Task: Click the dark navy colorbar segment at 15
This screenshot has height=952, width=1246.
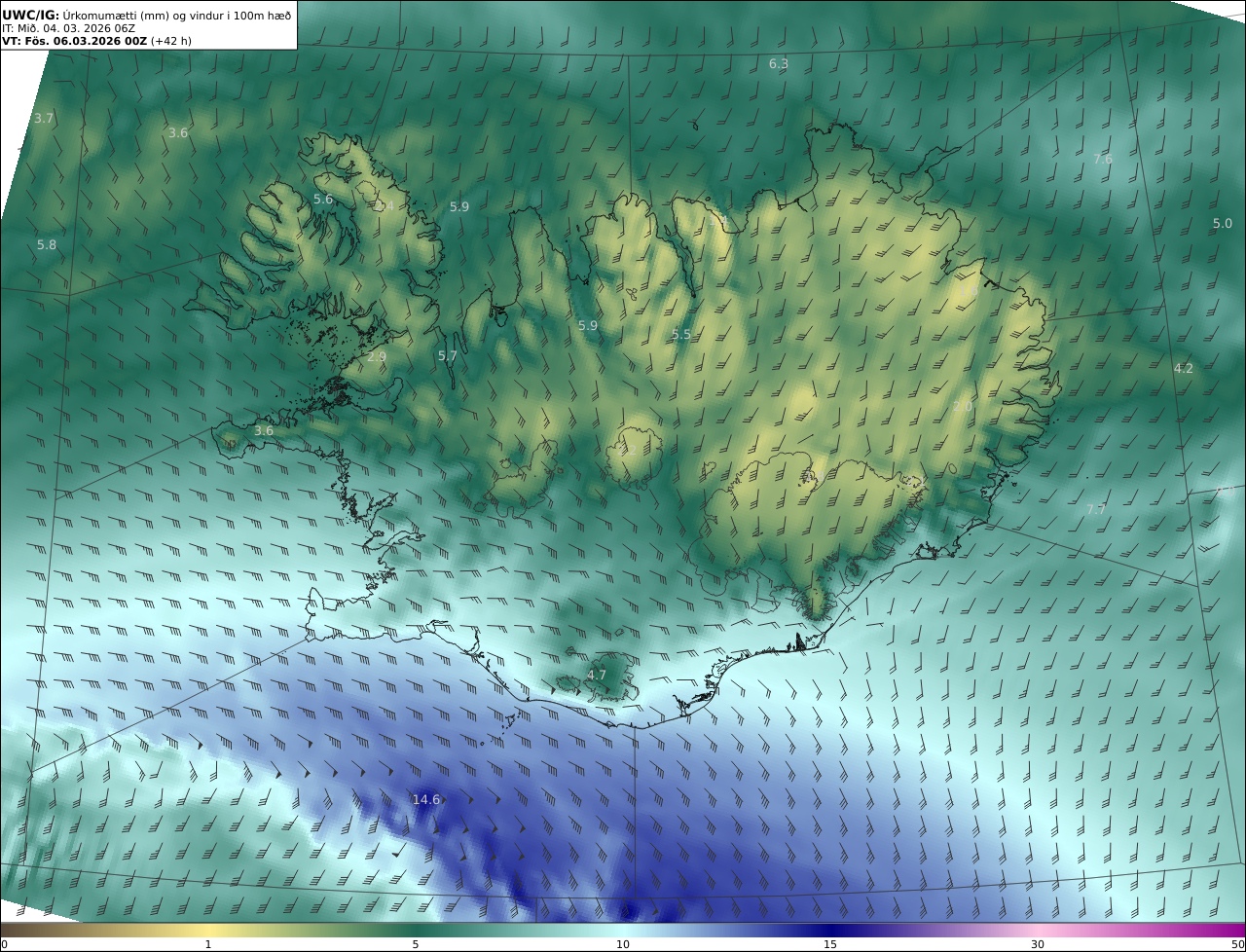Action: pos(830,930)
